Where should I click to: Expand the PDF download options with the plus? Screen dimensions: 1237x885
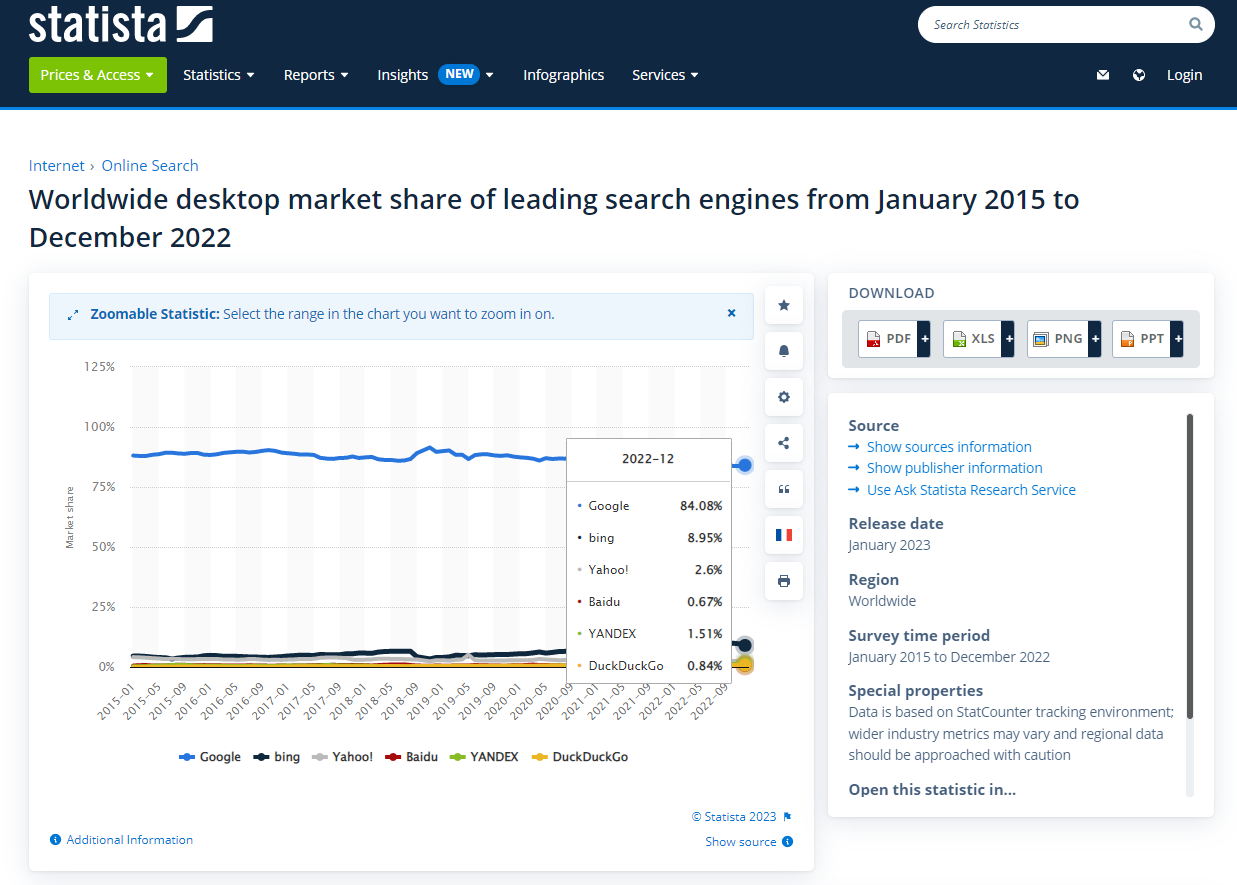[x=924, y=339]
